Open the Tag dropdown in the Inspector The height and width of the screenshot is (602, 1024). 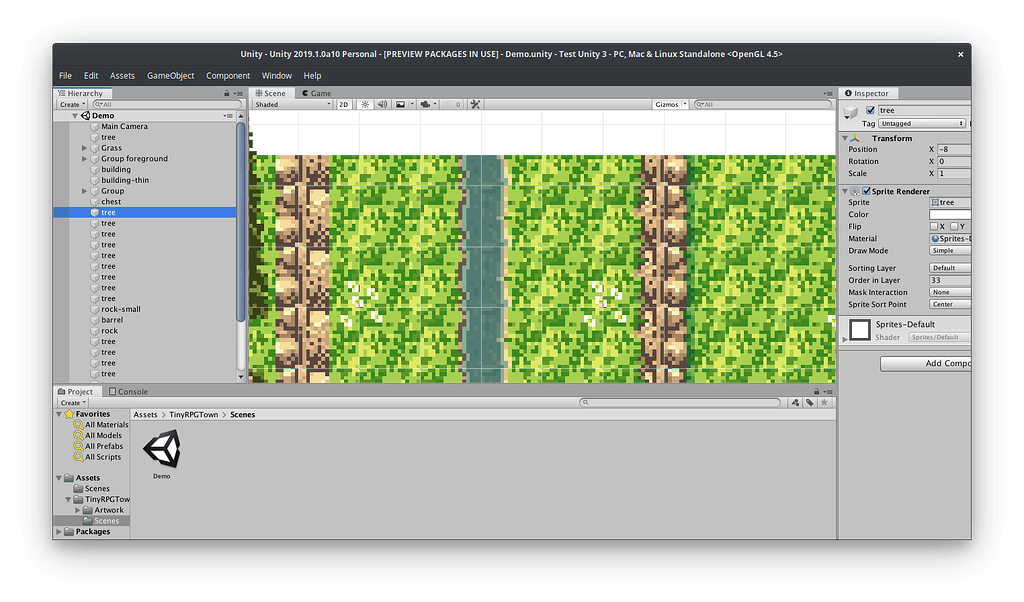click(x=922, y=123)
